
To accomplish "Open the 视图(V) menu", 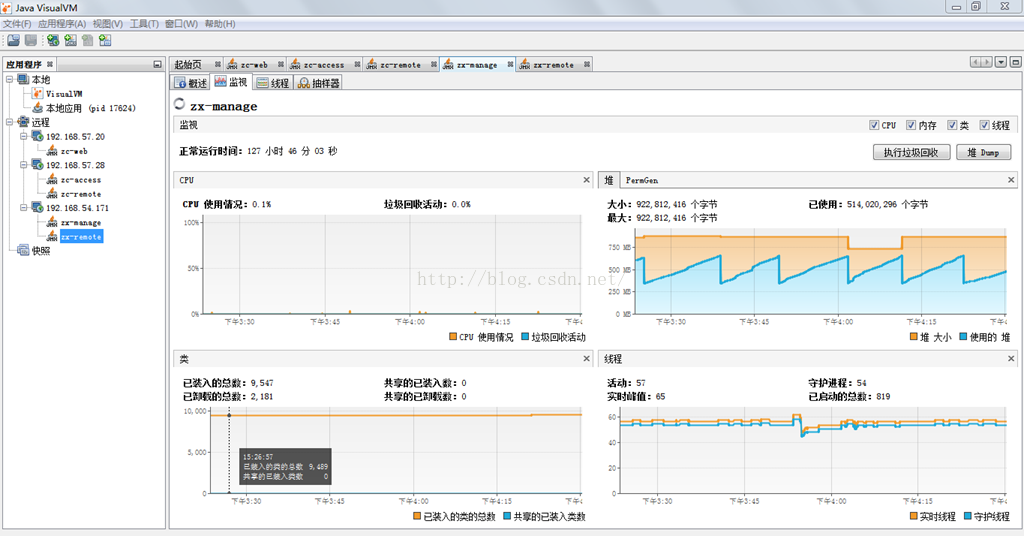I will pyautogui.click(x=108, y=24).
